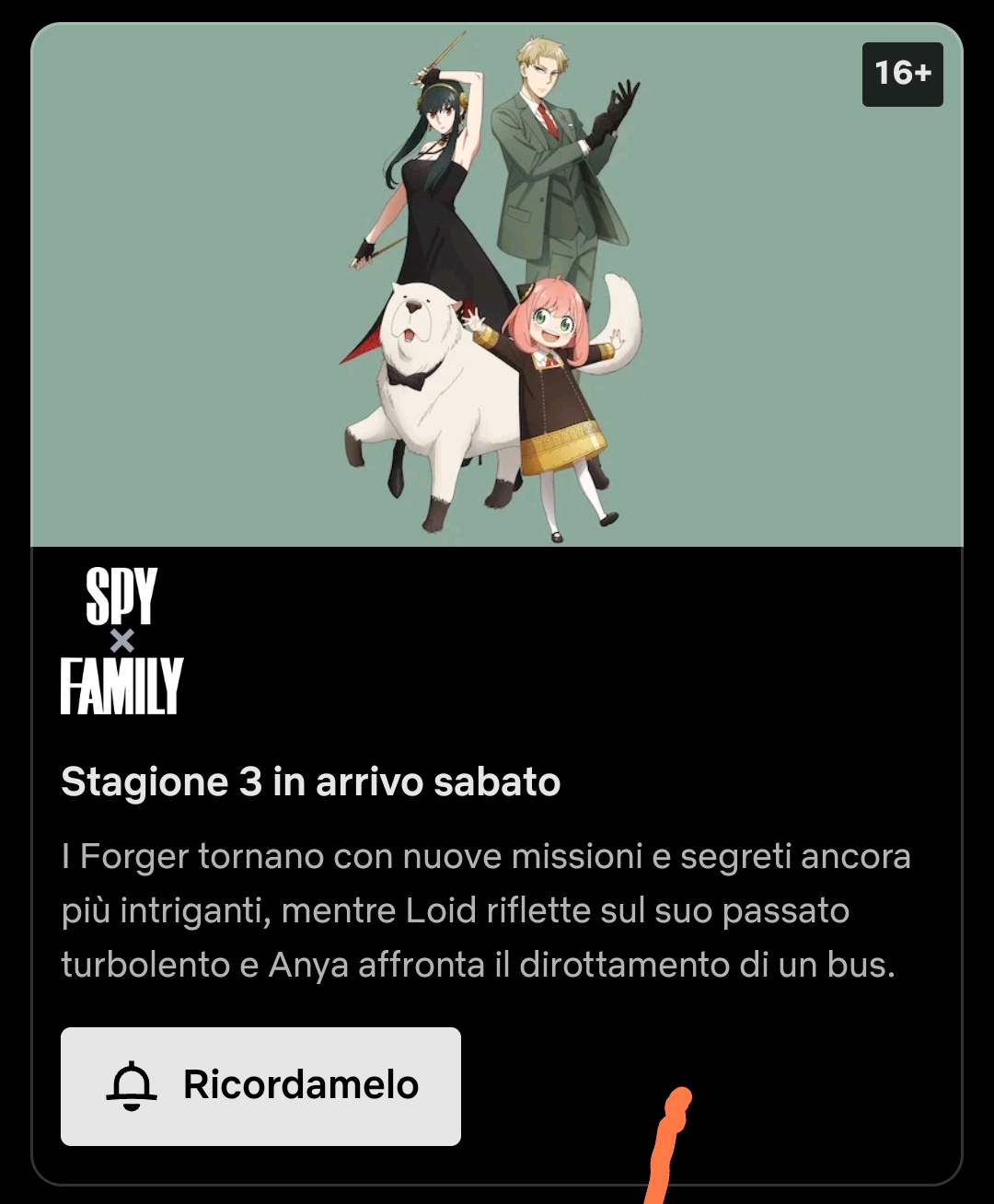
Task: Click the × symbol in the logo
Action: pyautogui.click(x=121, y=641)
